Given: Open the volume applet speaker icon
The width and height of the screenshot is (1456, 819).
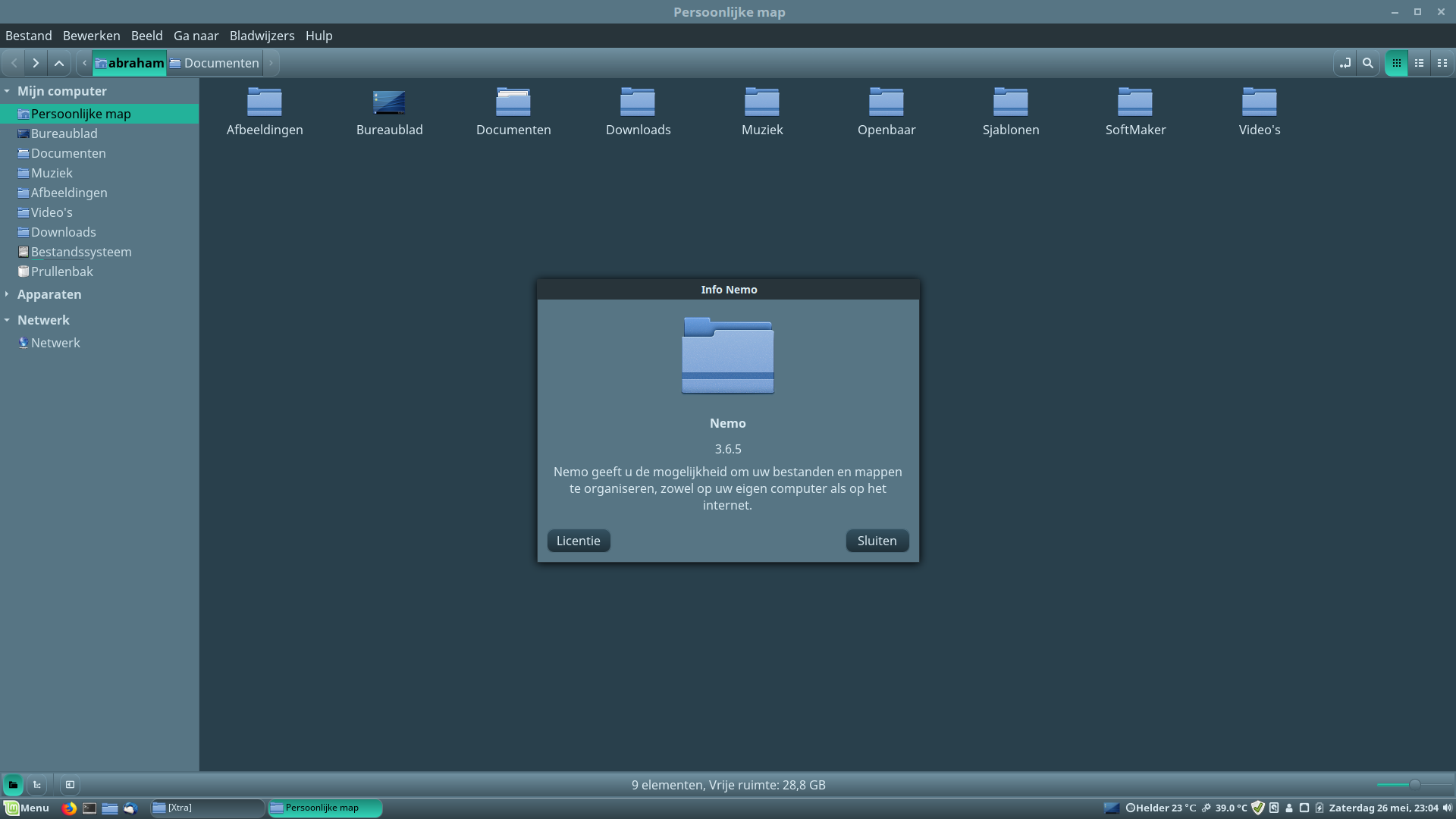Looking at the screenshot, I should tap(1447, 808).
